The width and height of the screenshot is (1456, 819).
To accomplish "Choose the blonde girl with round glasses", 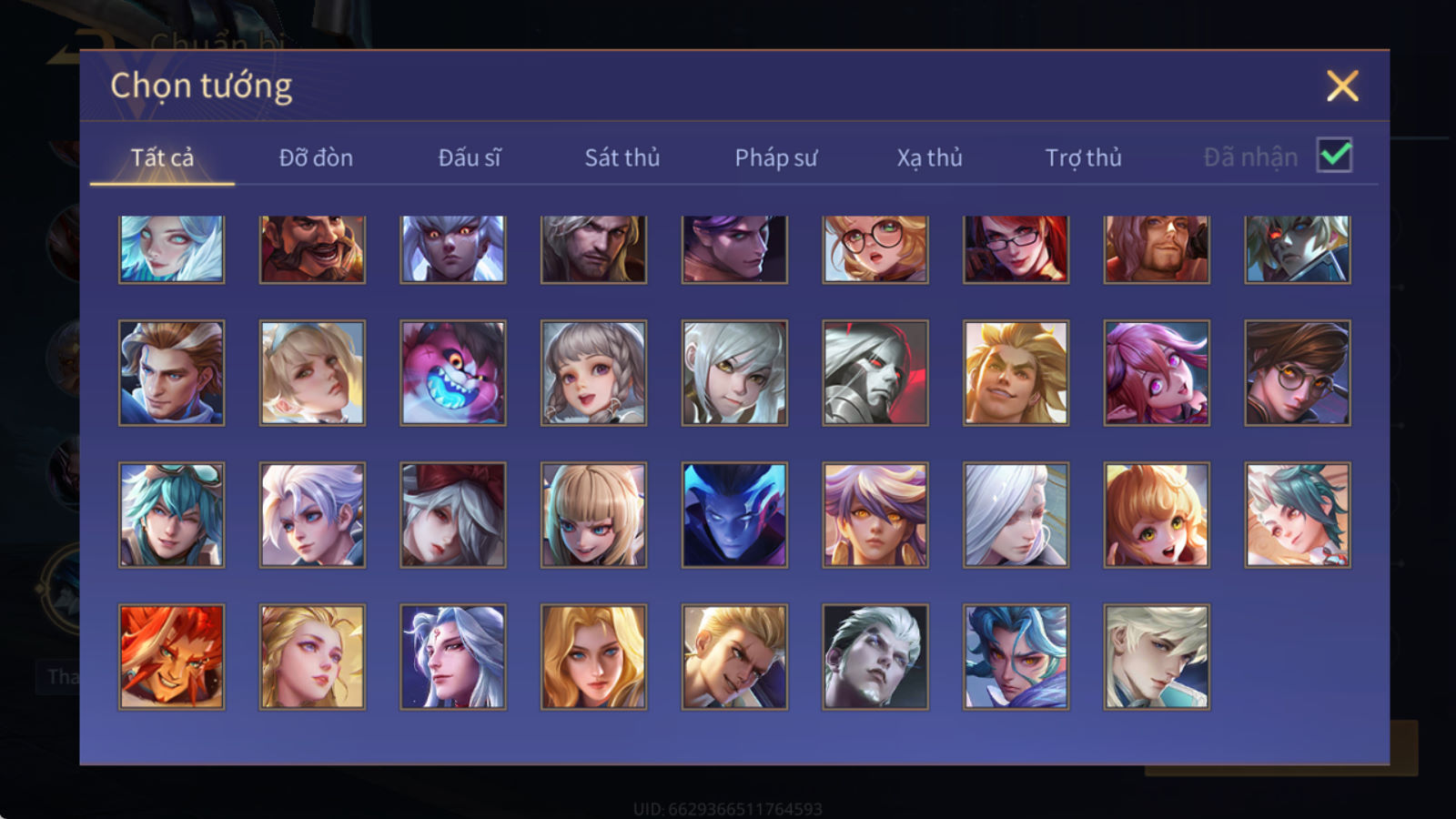I will (x=875, y=249).
